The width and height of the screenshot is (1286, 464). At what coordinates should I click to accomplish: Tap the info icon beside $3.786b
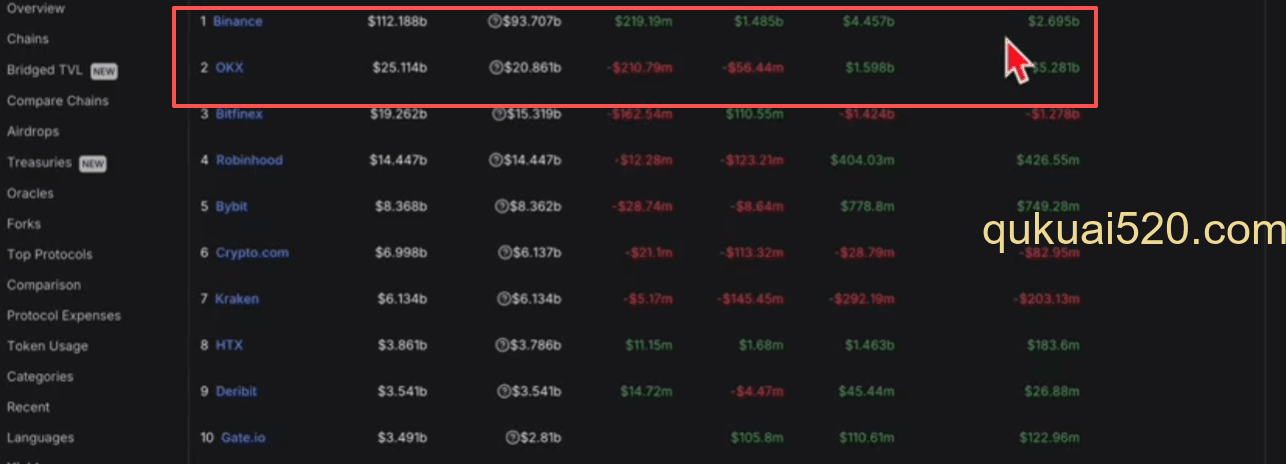[502, 345]
